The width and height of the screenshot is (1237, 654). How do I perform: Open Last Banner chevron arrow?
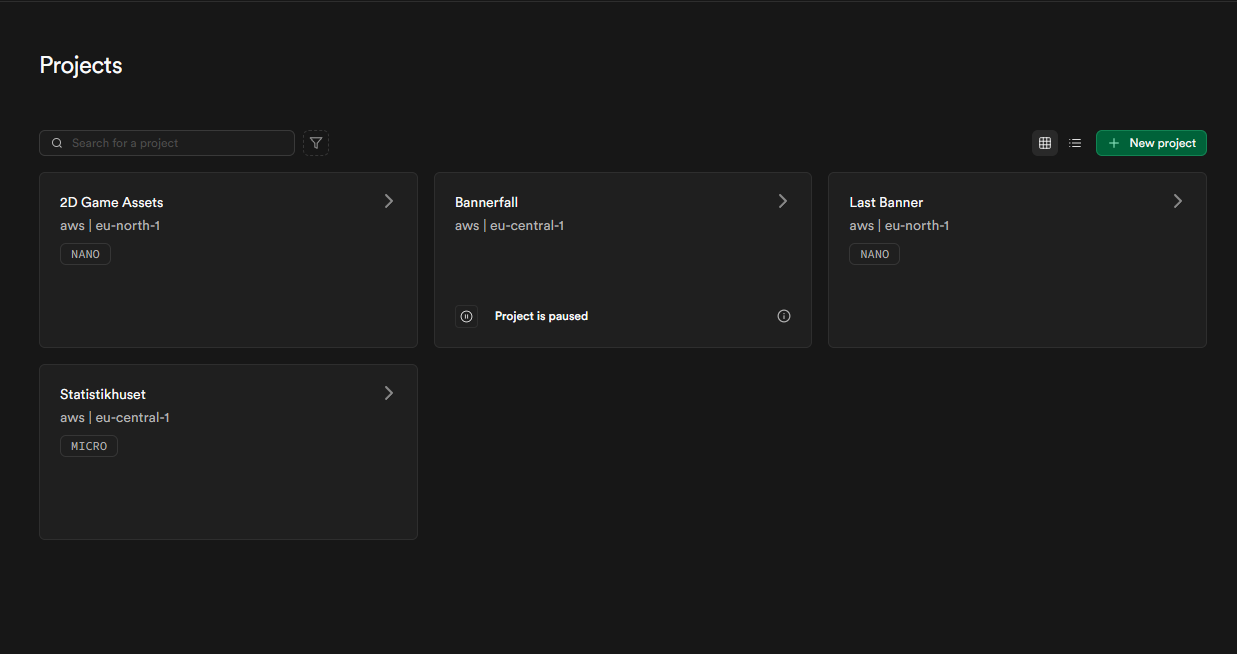(1178, 201)
